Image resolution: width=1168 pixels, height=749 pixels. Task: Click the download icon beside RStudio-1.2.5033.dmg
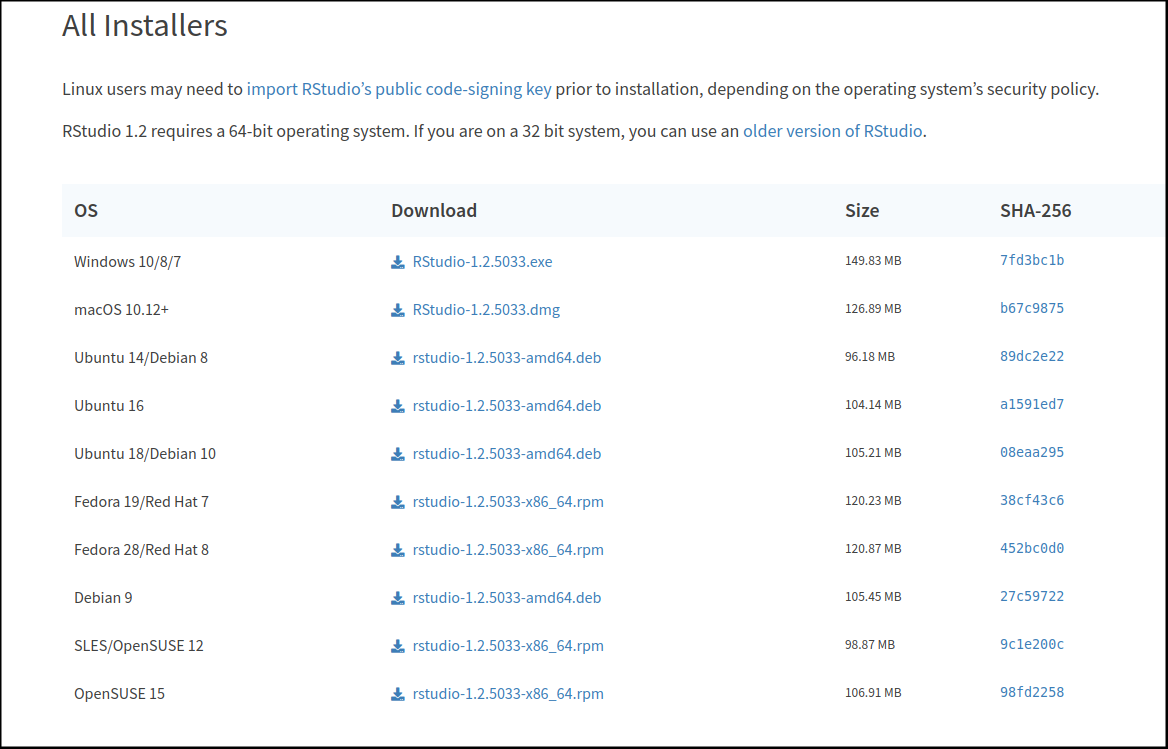tap(398, 310)
